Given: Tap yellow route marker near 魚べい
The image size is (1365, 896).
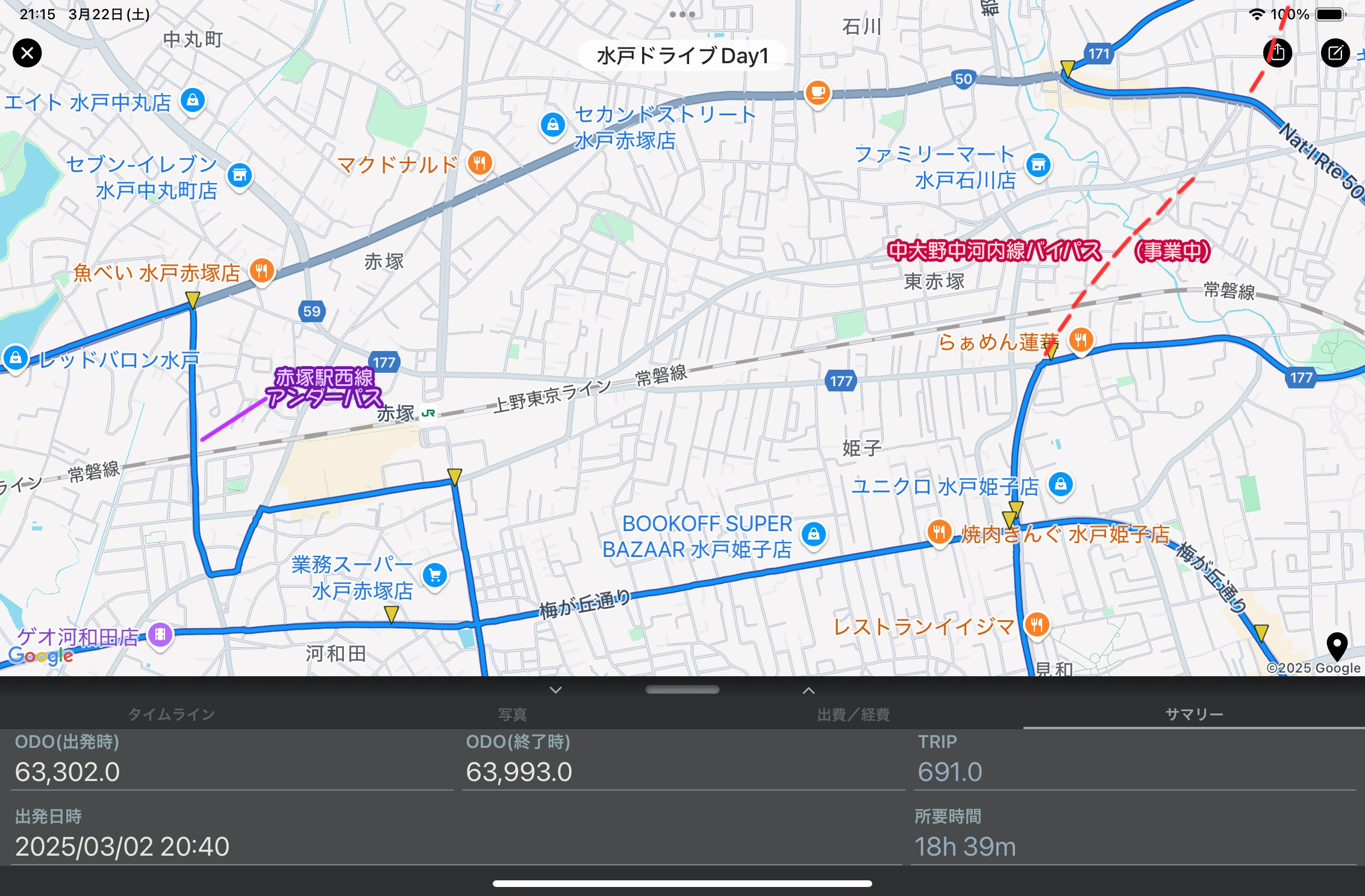Looking at the screenshot, I should point(192,300).
